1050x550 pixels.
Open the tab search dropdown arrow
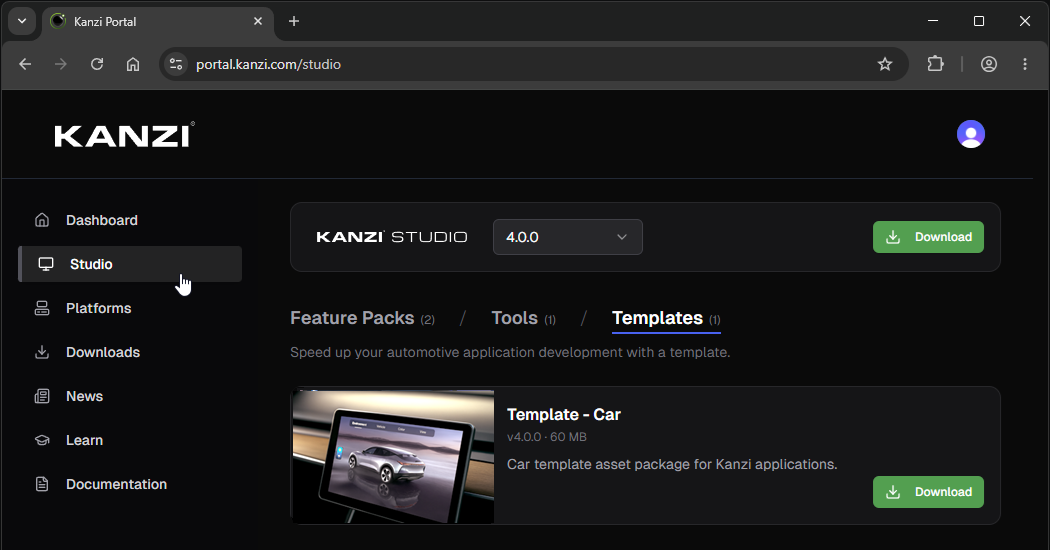coord(22,21)
